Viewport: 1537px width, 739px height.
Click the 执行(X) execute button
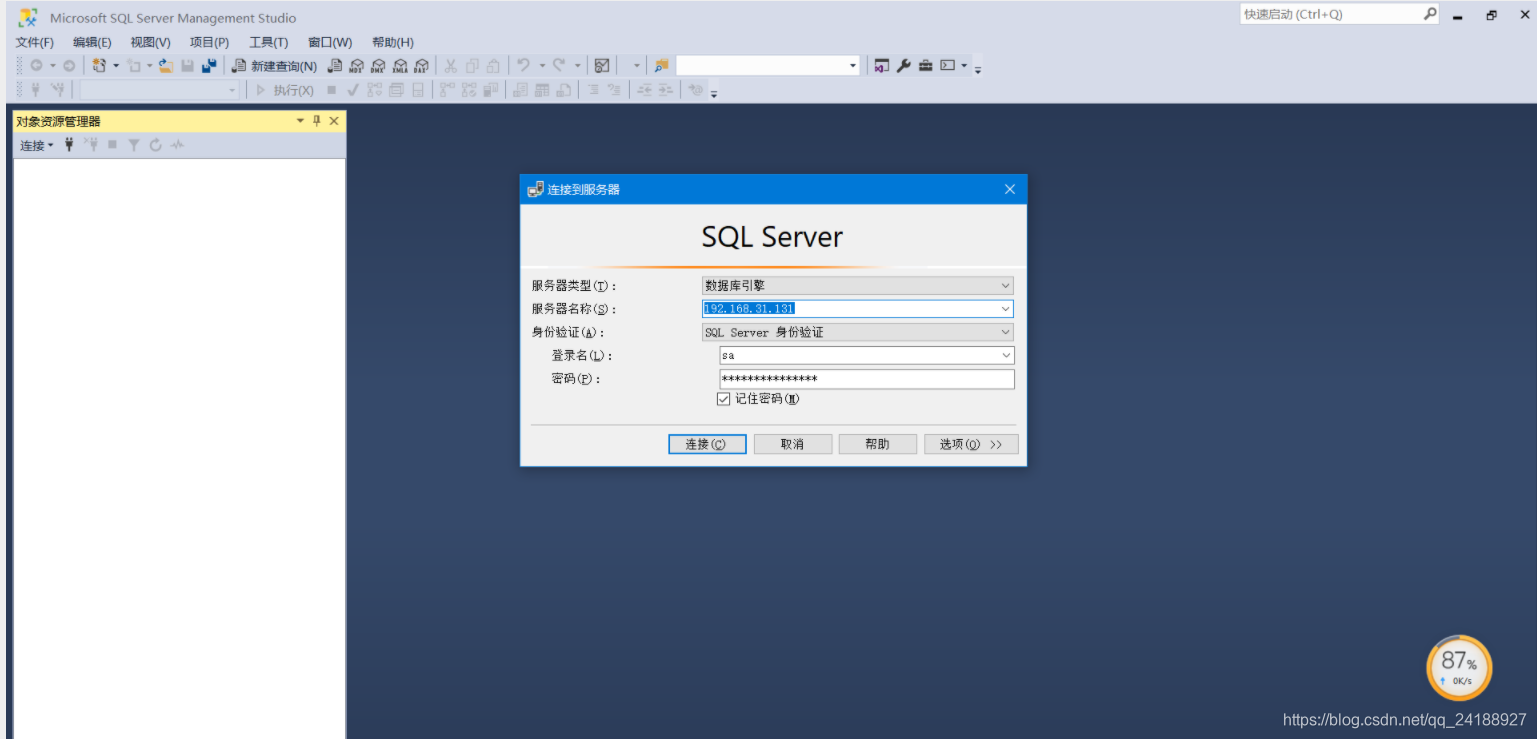point(285,90)
